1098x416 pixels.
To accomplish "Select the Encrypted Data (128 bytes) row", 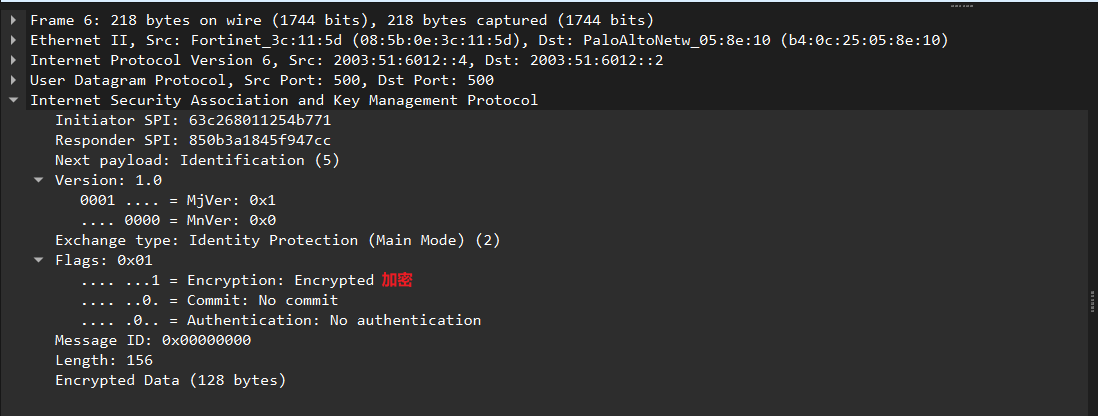I will [x=170, y=380].
